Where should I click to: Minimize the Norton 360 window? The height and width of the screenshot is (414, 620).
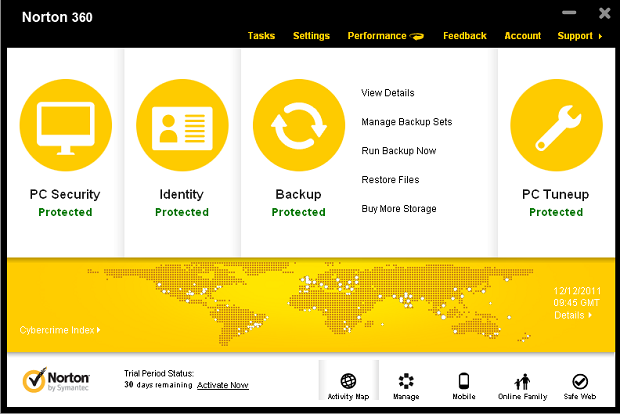569,13
